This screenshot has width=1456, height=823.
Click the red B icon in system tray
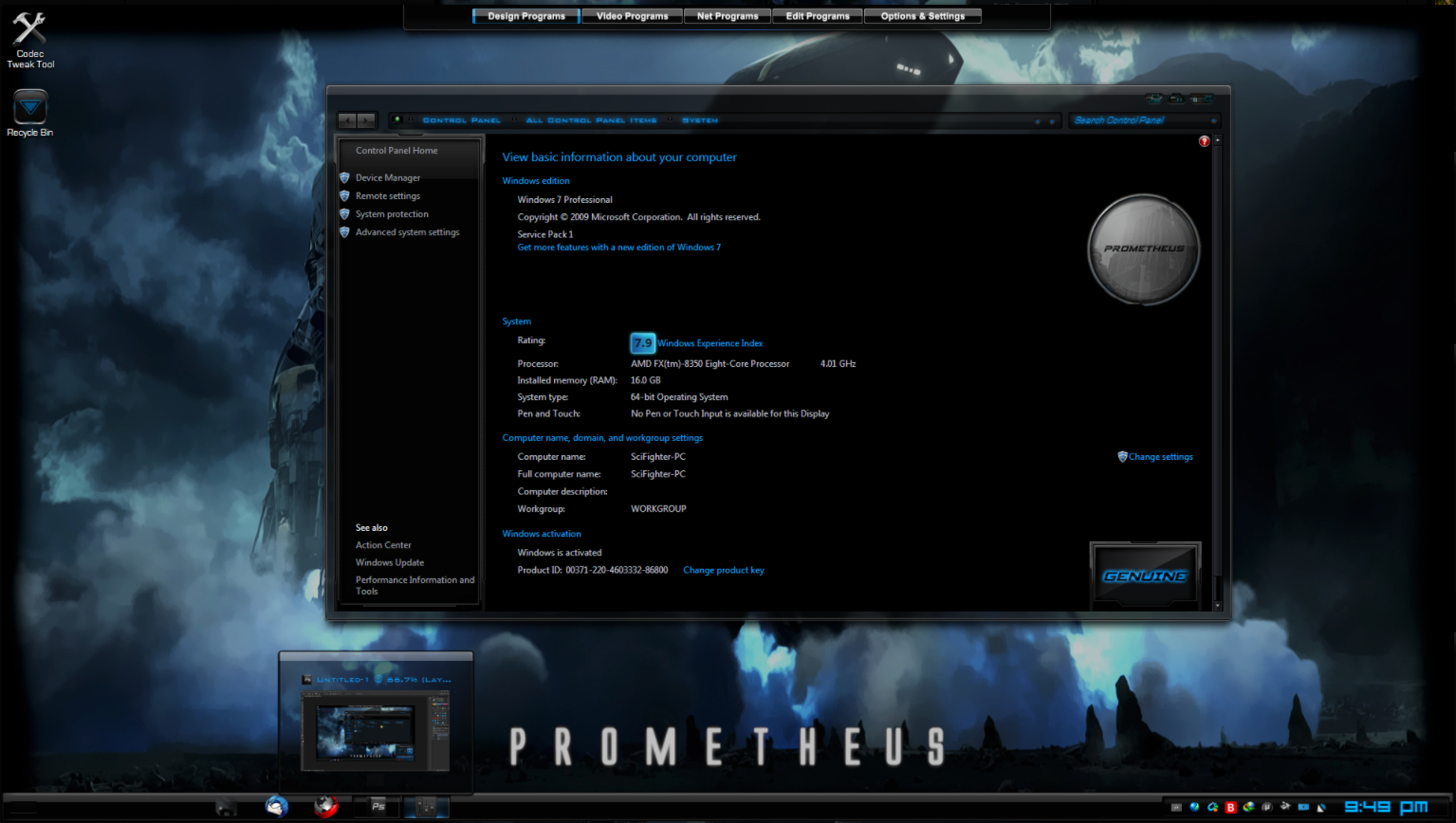(1230, 807)
